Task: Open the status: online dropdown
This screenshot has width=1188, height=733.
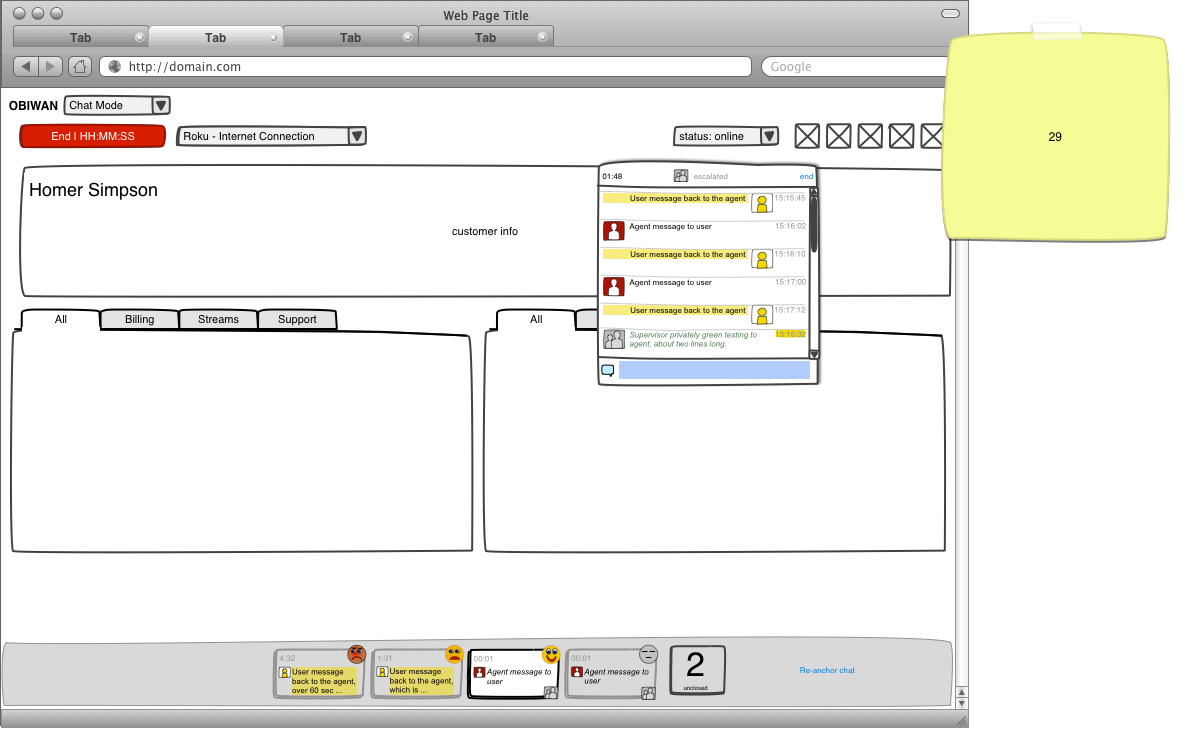Action: pos(726,136)
